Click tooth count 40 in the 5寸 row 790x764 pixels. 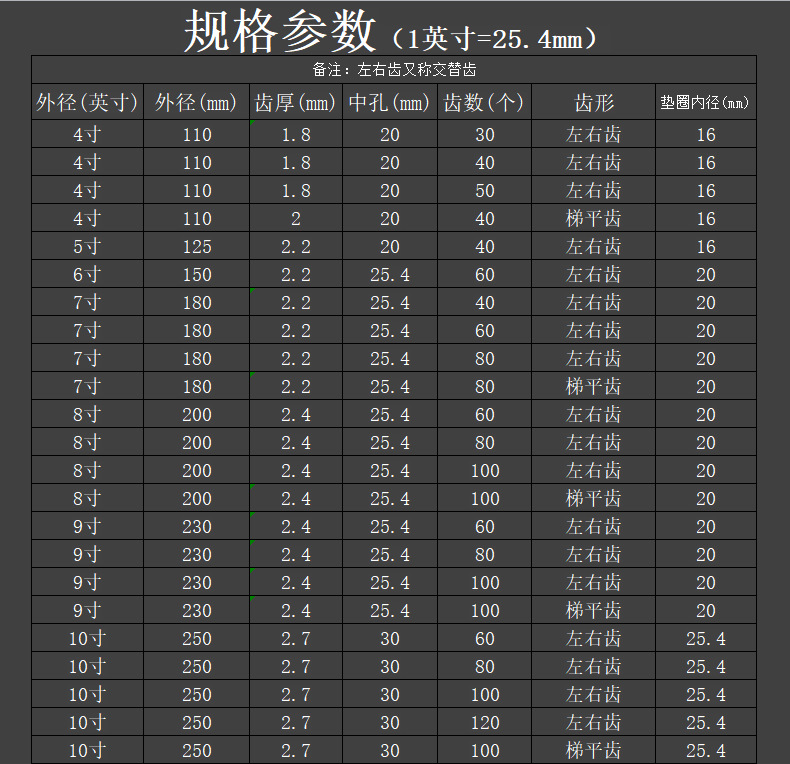(x=485, y=247)
